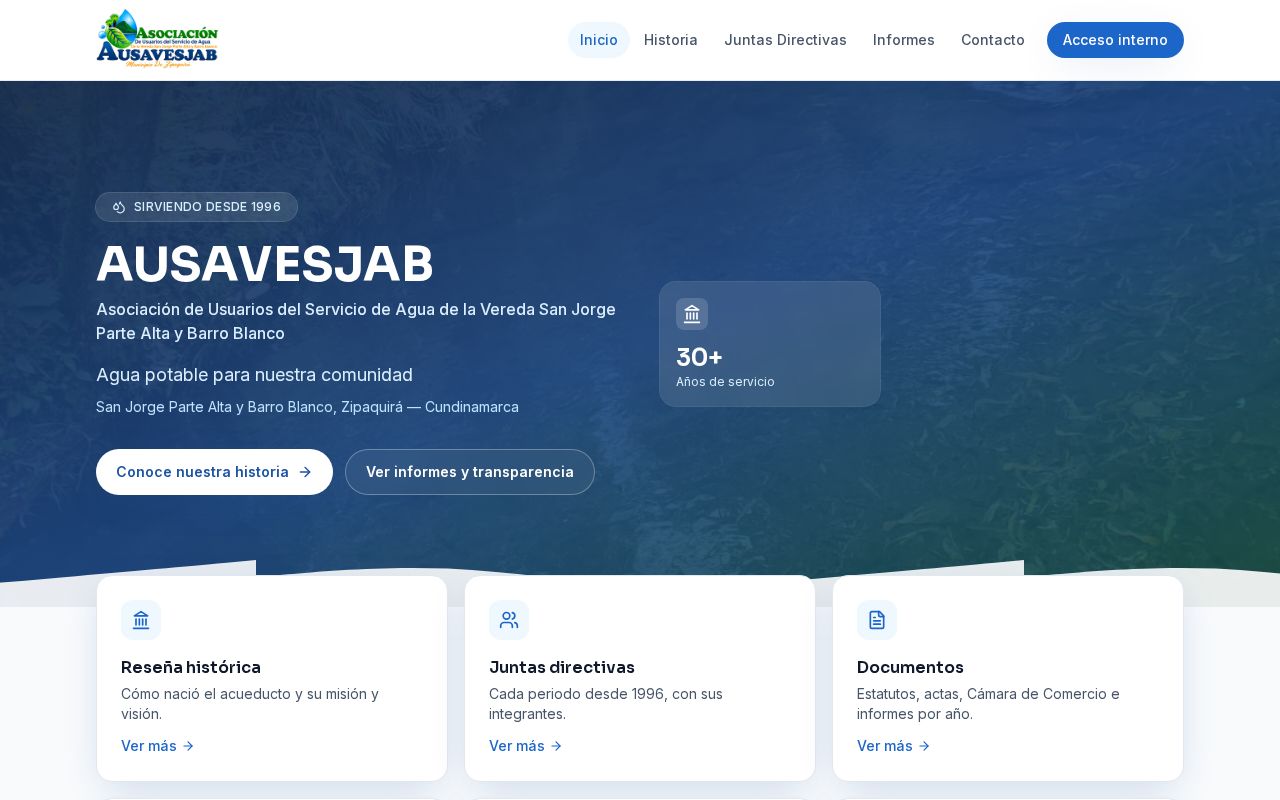Click 'Estatutos, actas, Cámara de Comercio' description
The image size is (1280, 800).
pos(988,704)
